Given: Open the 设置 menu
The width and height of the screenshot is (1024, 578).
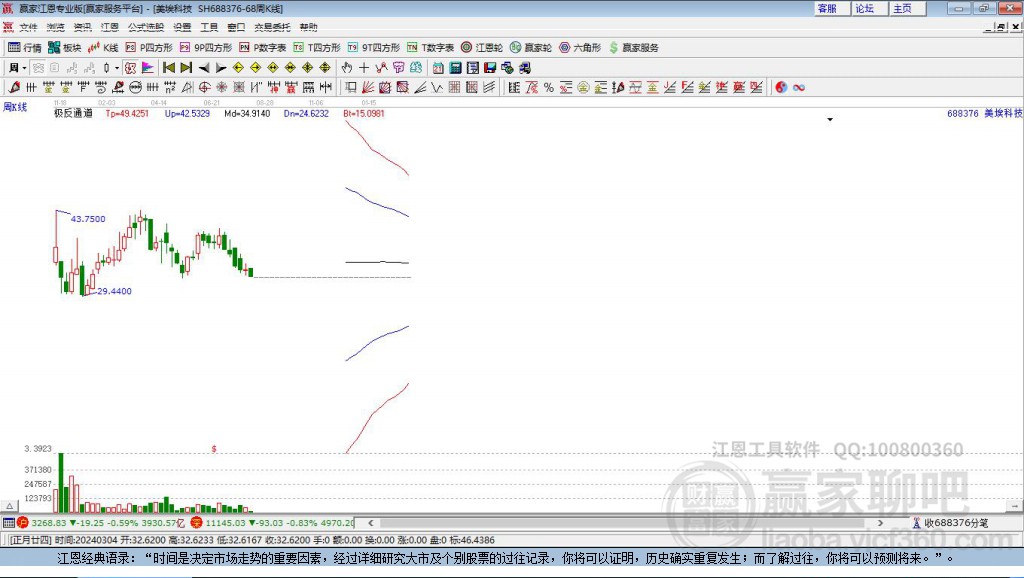Looking at the screenshot, I should [182, 27].
